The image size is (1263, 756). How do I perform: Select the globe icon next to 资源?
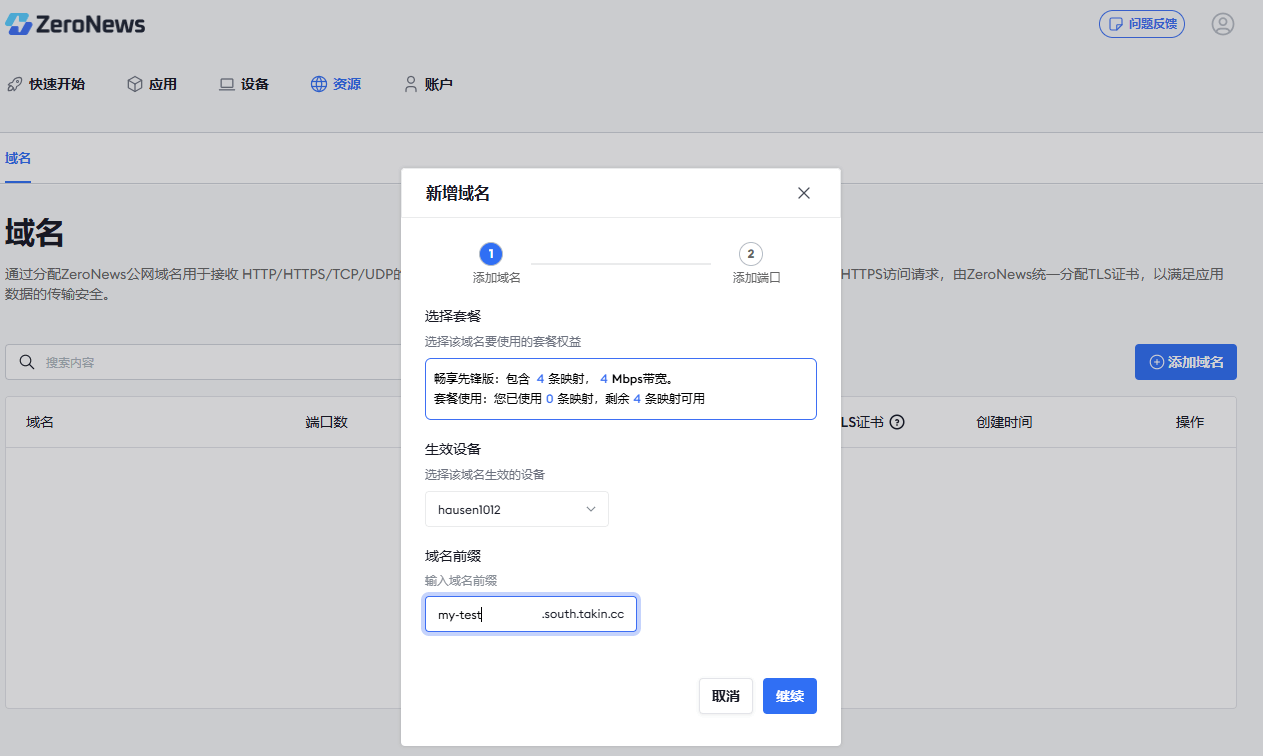click(x=318, y=84)
